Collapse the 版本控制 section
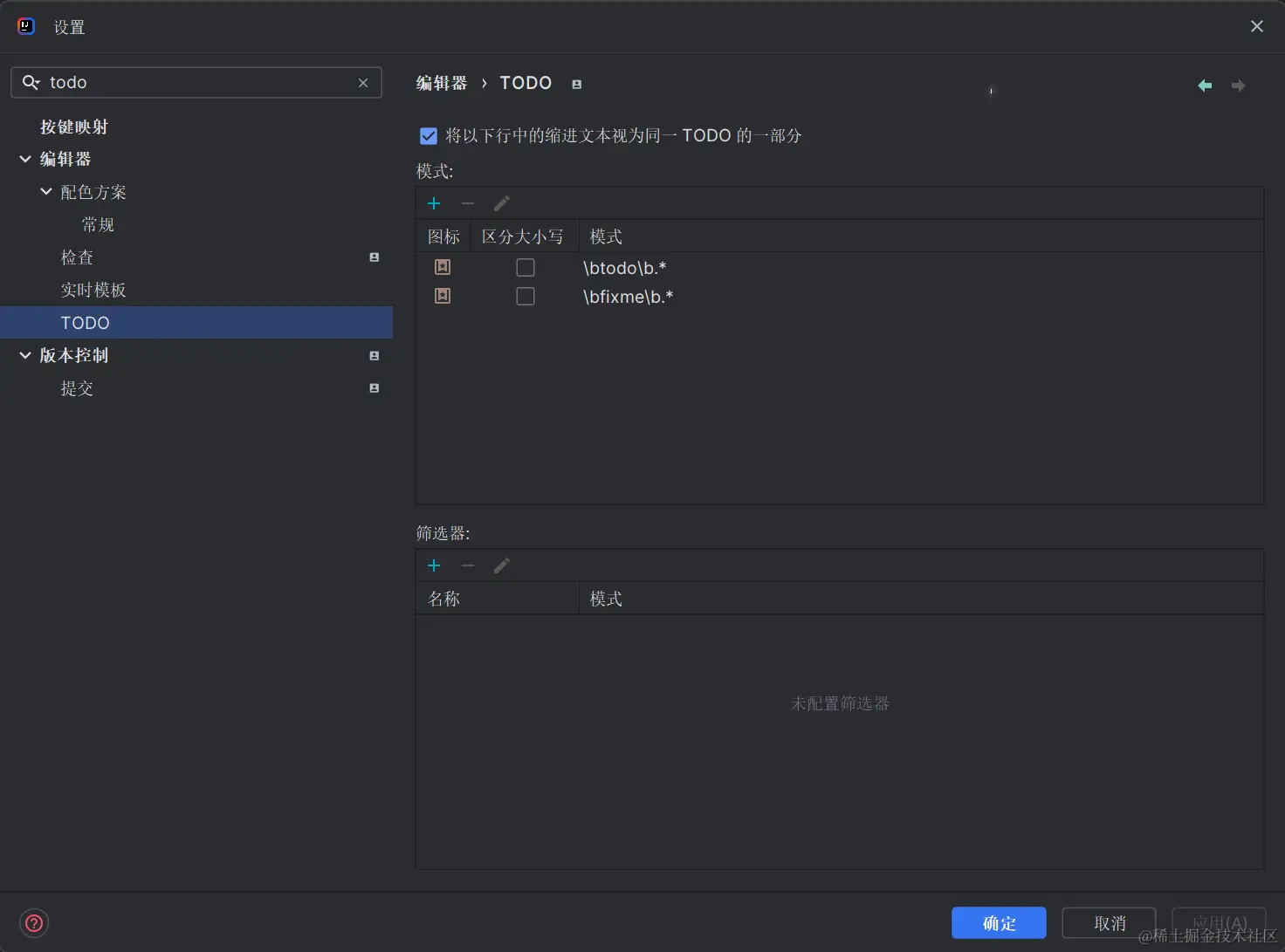 24,355
